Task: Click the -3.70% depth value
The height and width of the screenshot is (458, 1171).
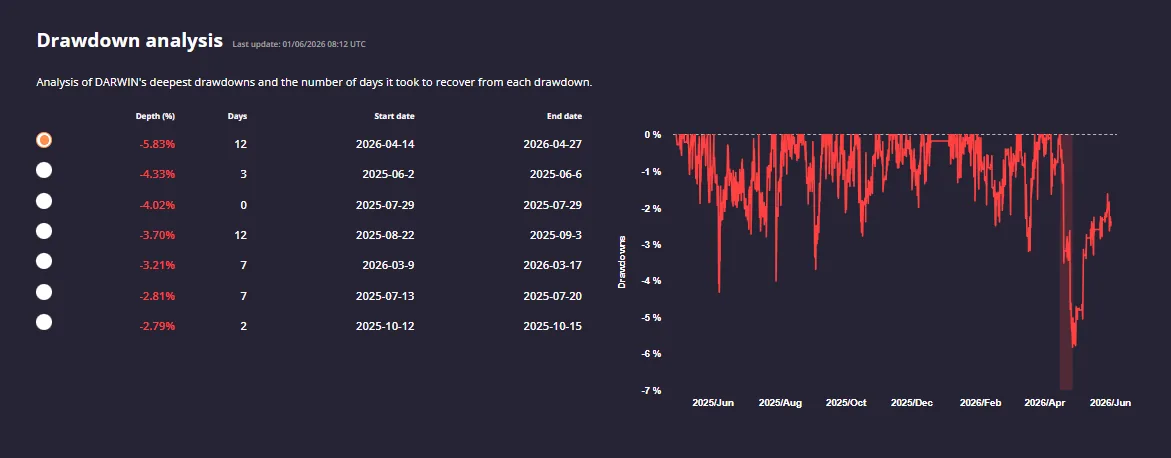Action: (158, 235)
